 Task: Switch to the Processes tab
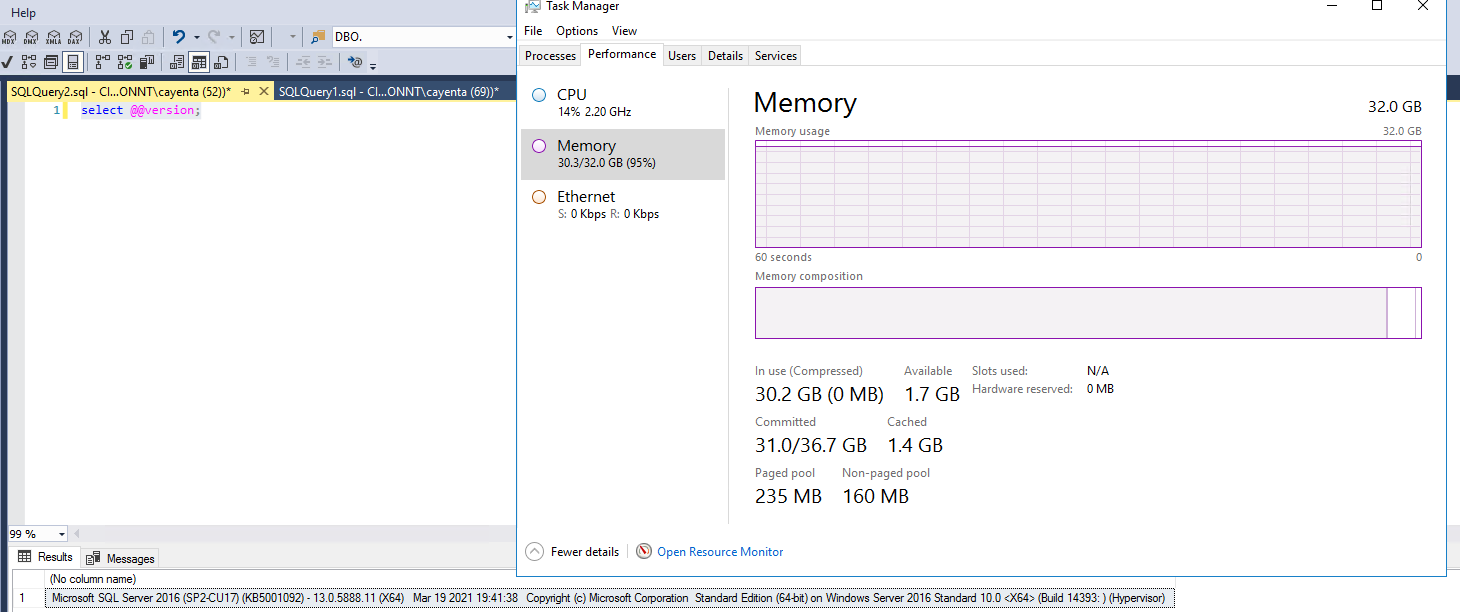(x=549, y=55)
